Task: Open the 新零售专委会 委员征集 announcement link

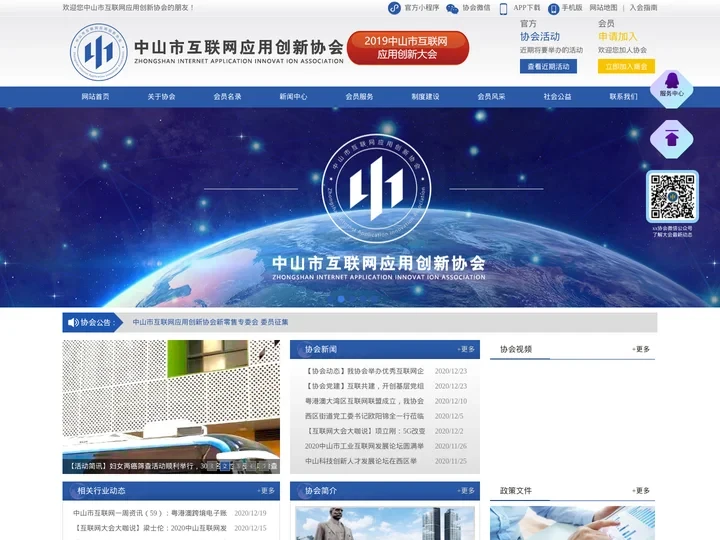Action: point(210,322)
